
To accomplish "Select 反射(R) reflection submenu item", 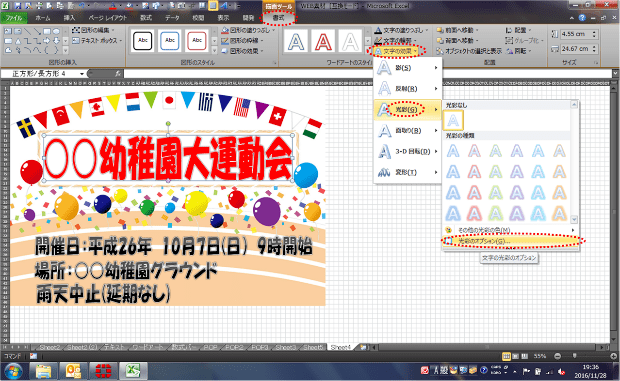I will [408, 89].
